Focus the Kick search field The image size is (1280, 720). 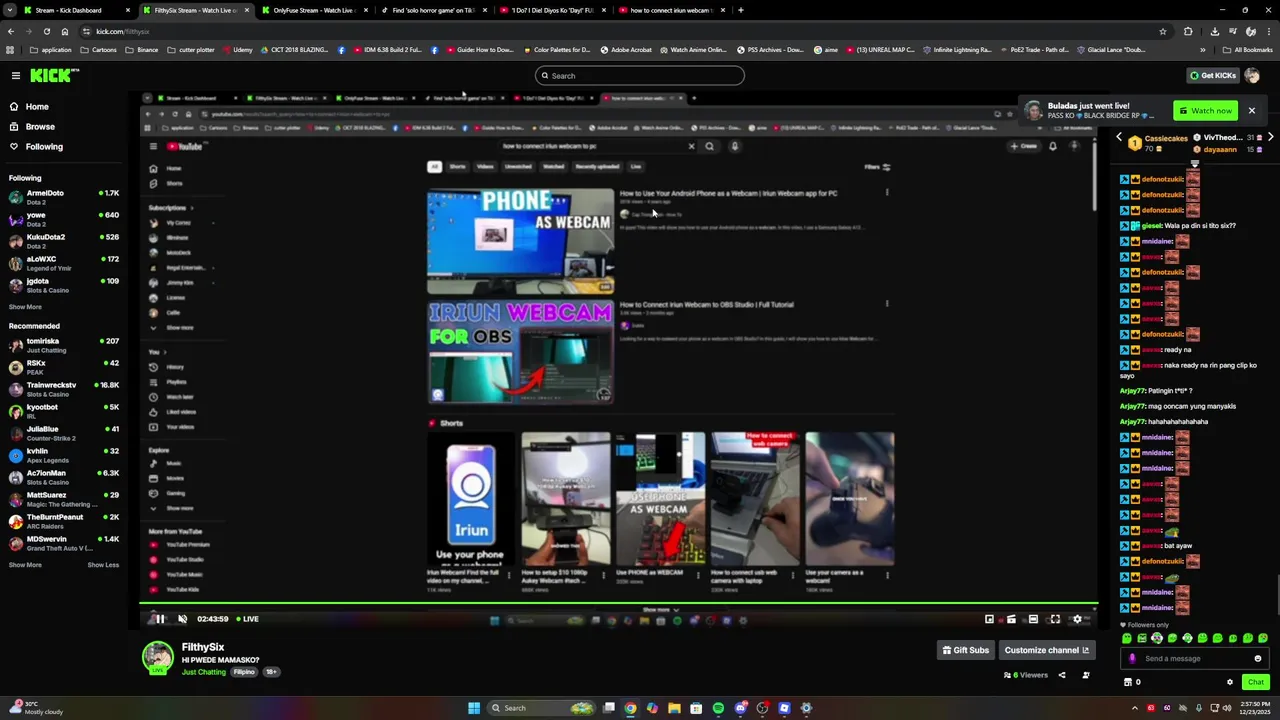point(640,76)
